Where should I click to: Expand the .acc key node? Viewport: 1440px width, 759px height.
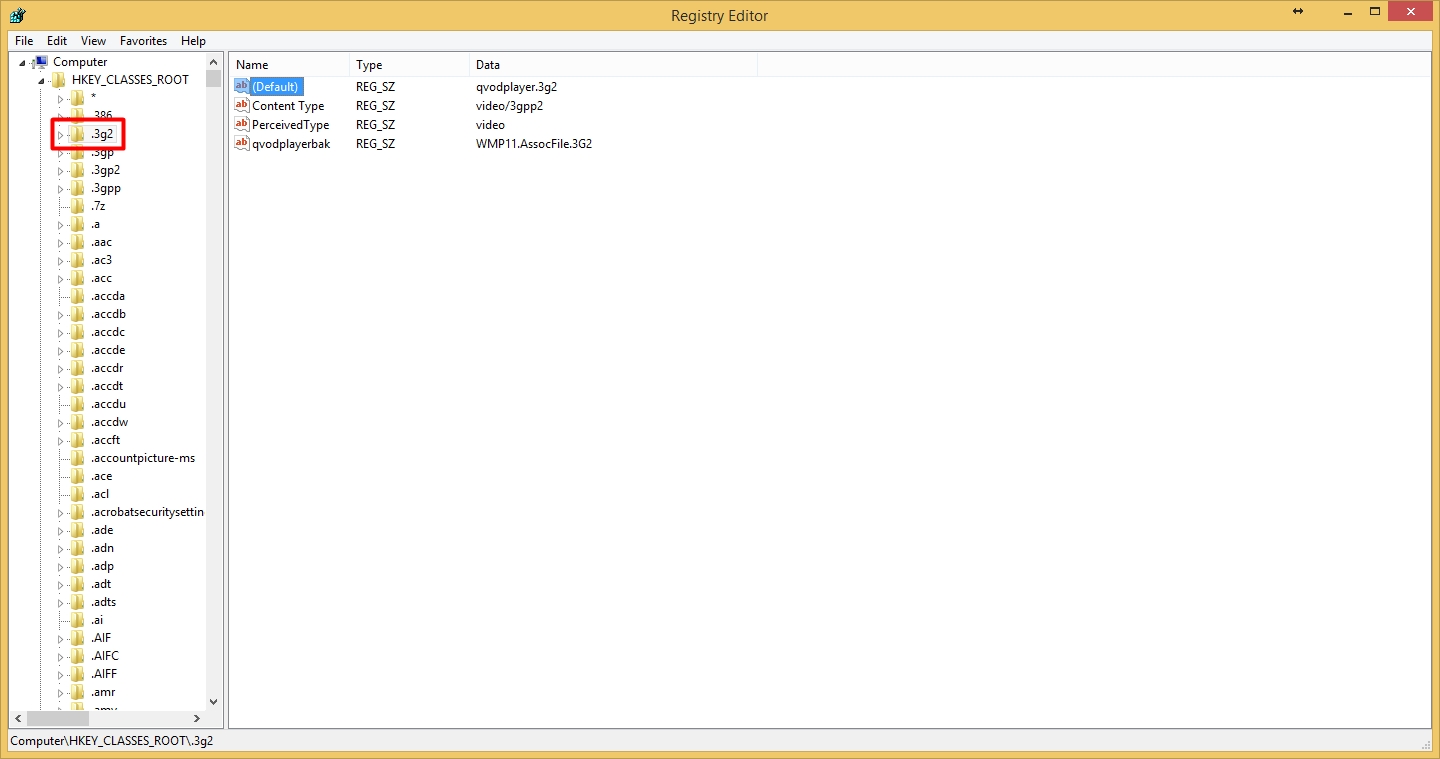tap(60, 278)
